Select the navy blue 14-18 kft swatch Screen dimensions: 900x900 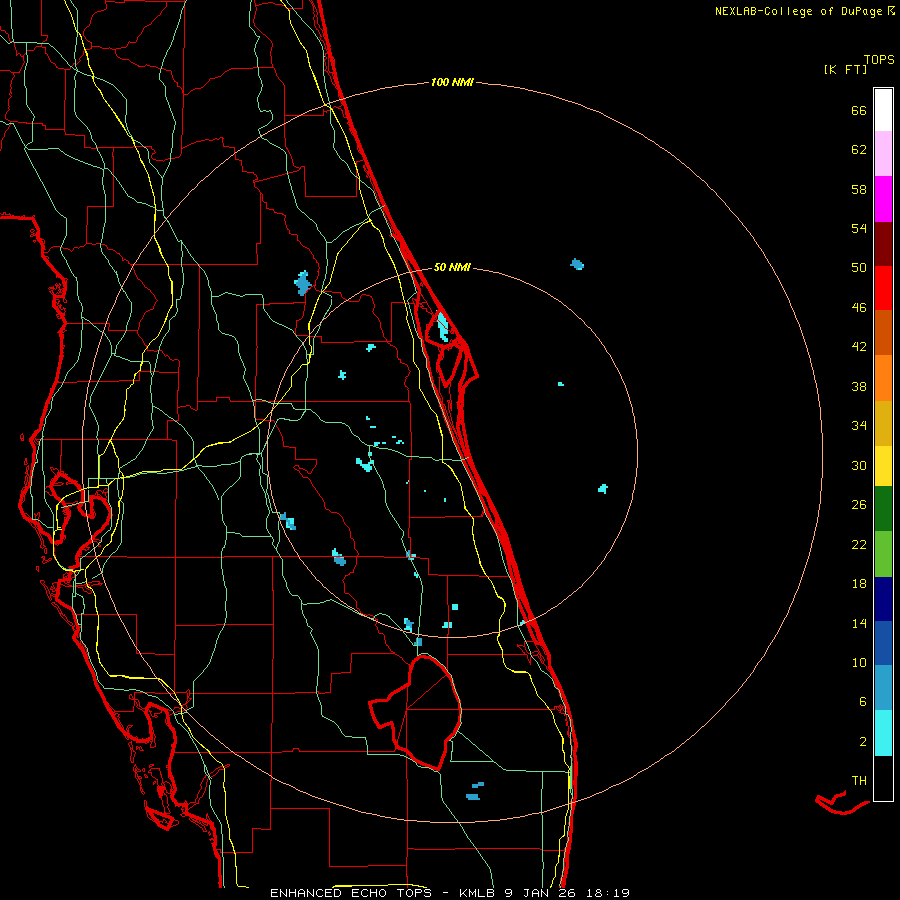click(883, 599)
